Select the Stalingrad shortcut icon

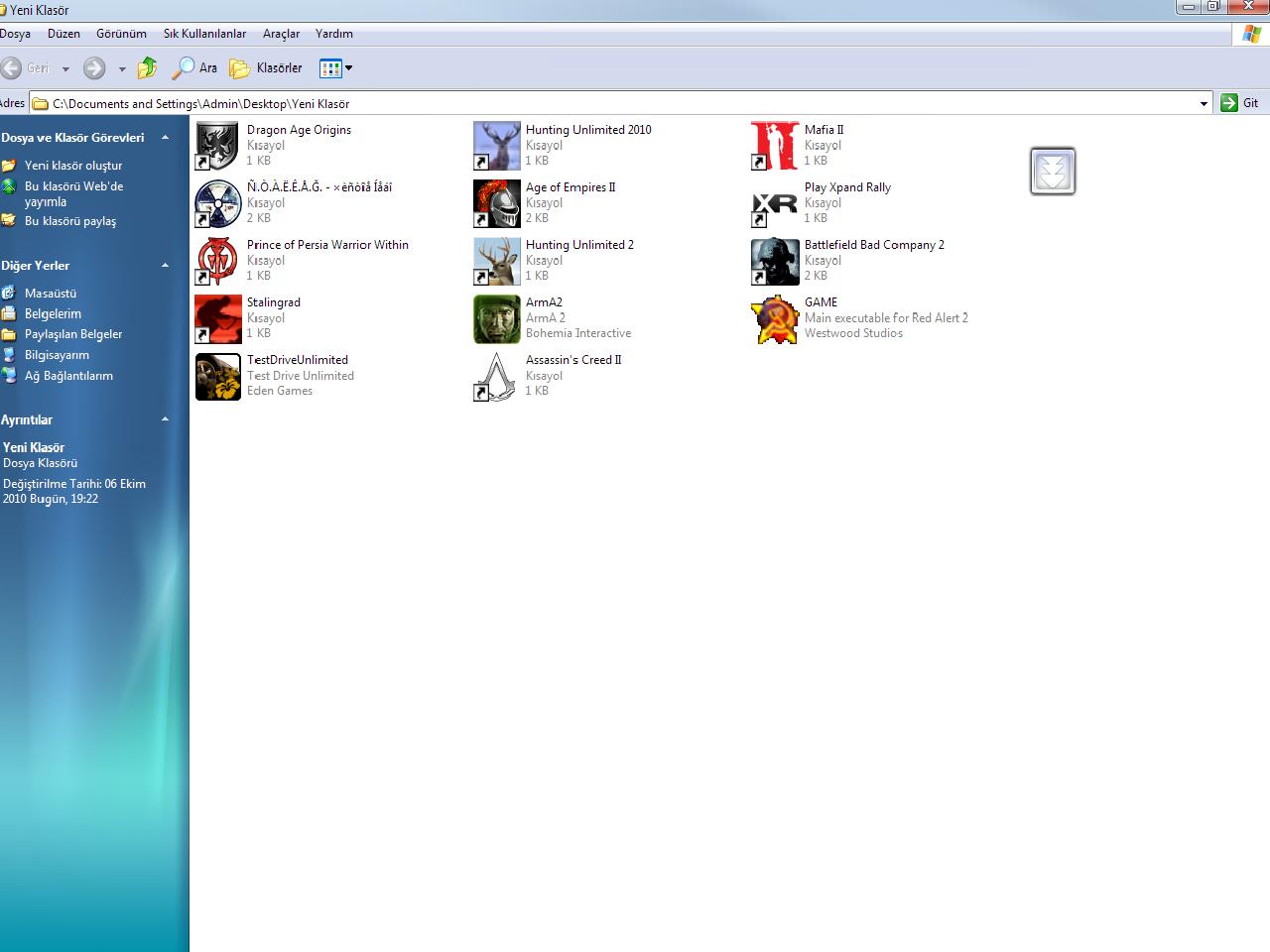point(218,318)
